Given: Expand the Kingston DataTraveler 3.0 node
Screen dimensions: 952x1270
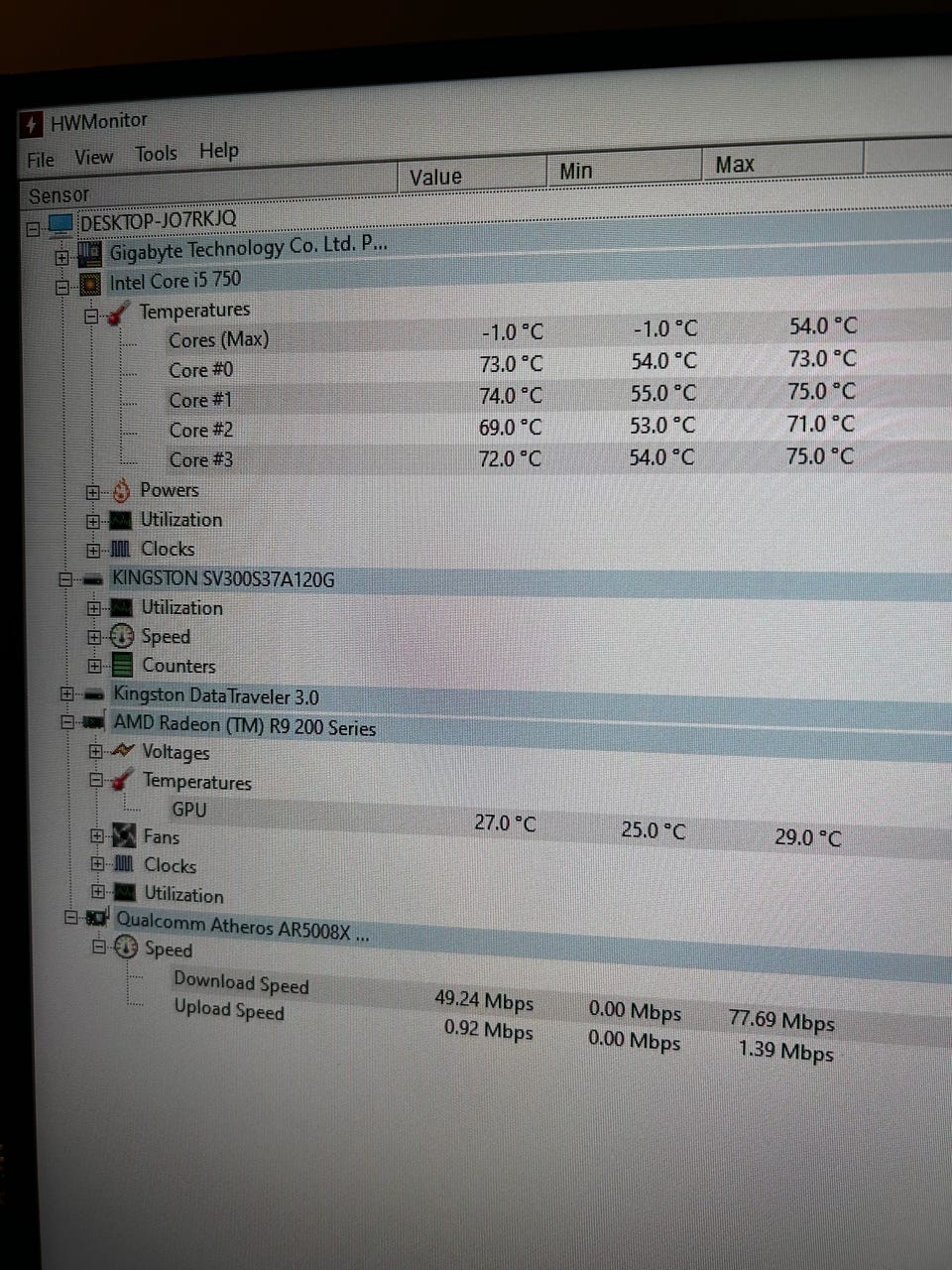Looking at the screenshot, I should click(66, 695).
